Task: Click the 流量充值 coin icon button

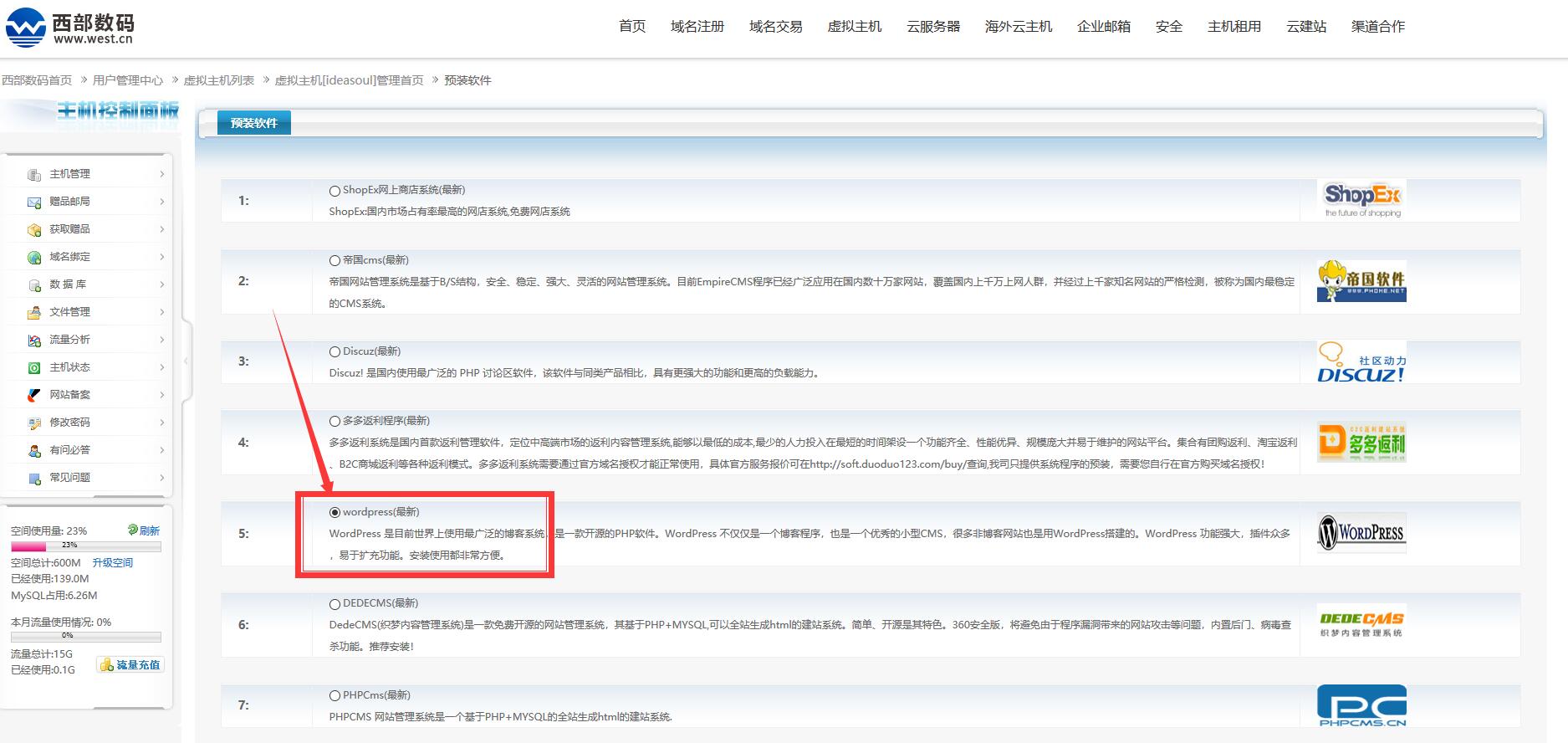Action: [130, 664]
